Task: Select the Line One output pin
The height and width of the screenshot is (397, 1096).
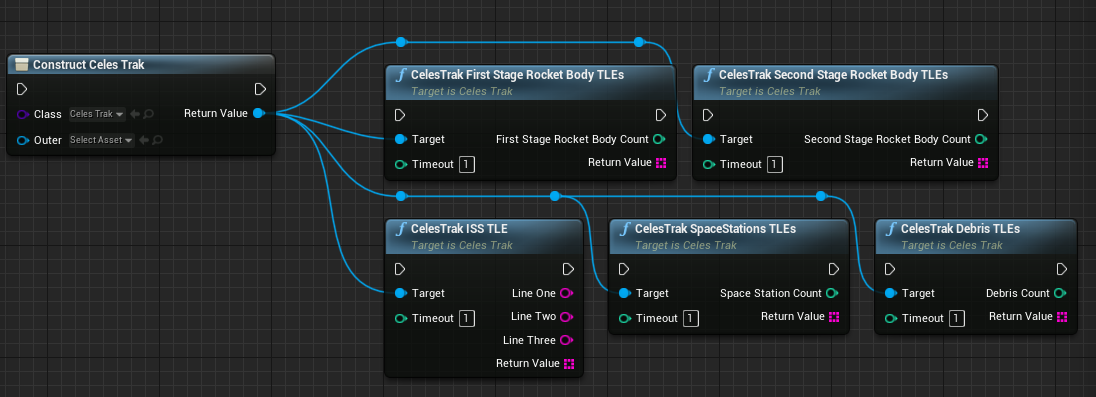Action: (567, 293)
